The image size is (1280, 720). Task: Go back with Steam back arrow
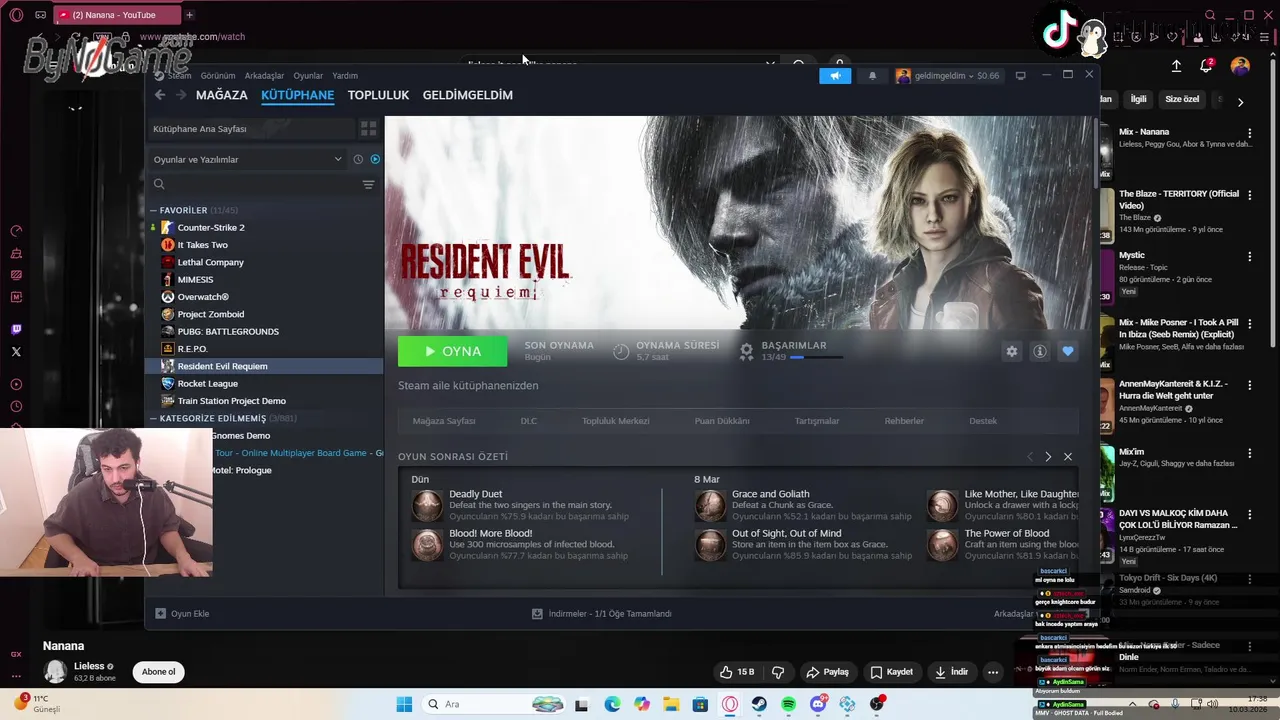pyautogui.click(x=160, y=95)
